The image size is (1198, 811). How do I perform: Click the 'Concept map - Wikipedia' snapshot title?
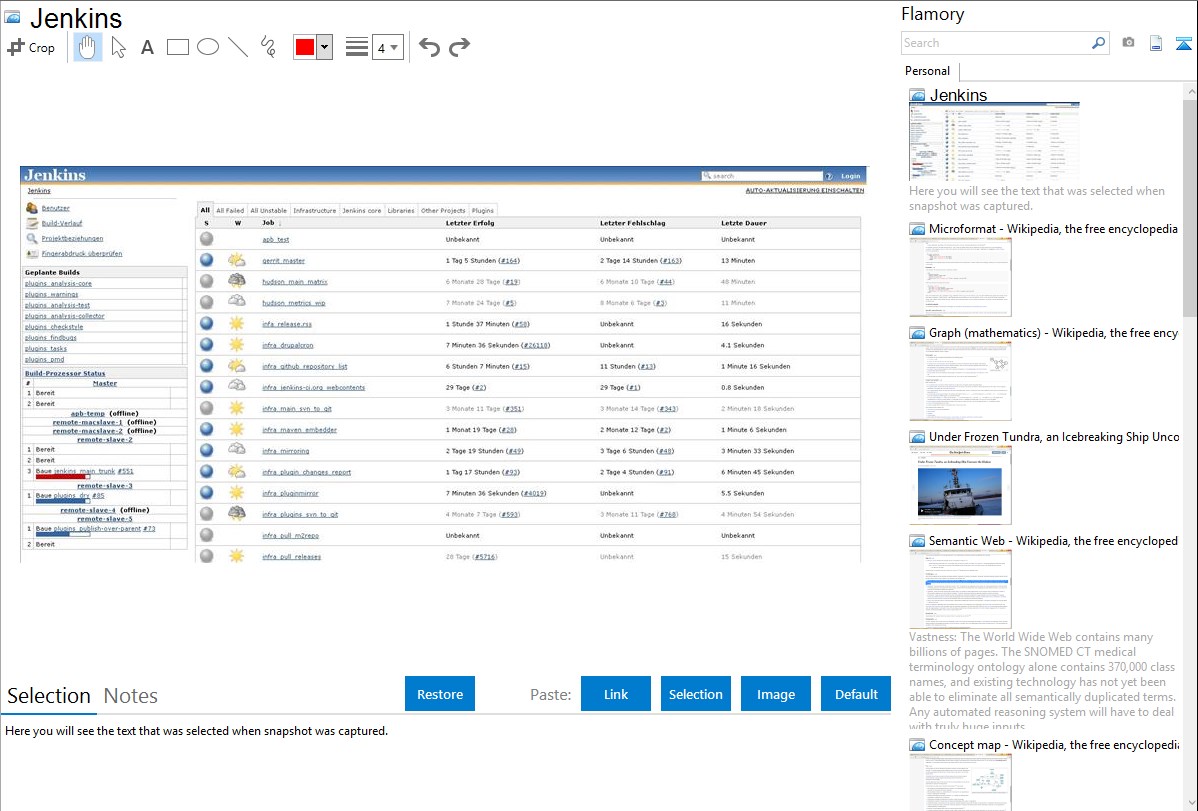coord(1053,744)
